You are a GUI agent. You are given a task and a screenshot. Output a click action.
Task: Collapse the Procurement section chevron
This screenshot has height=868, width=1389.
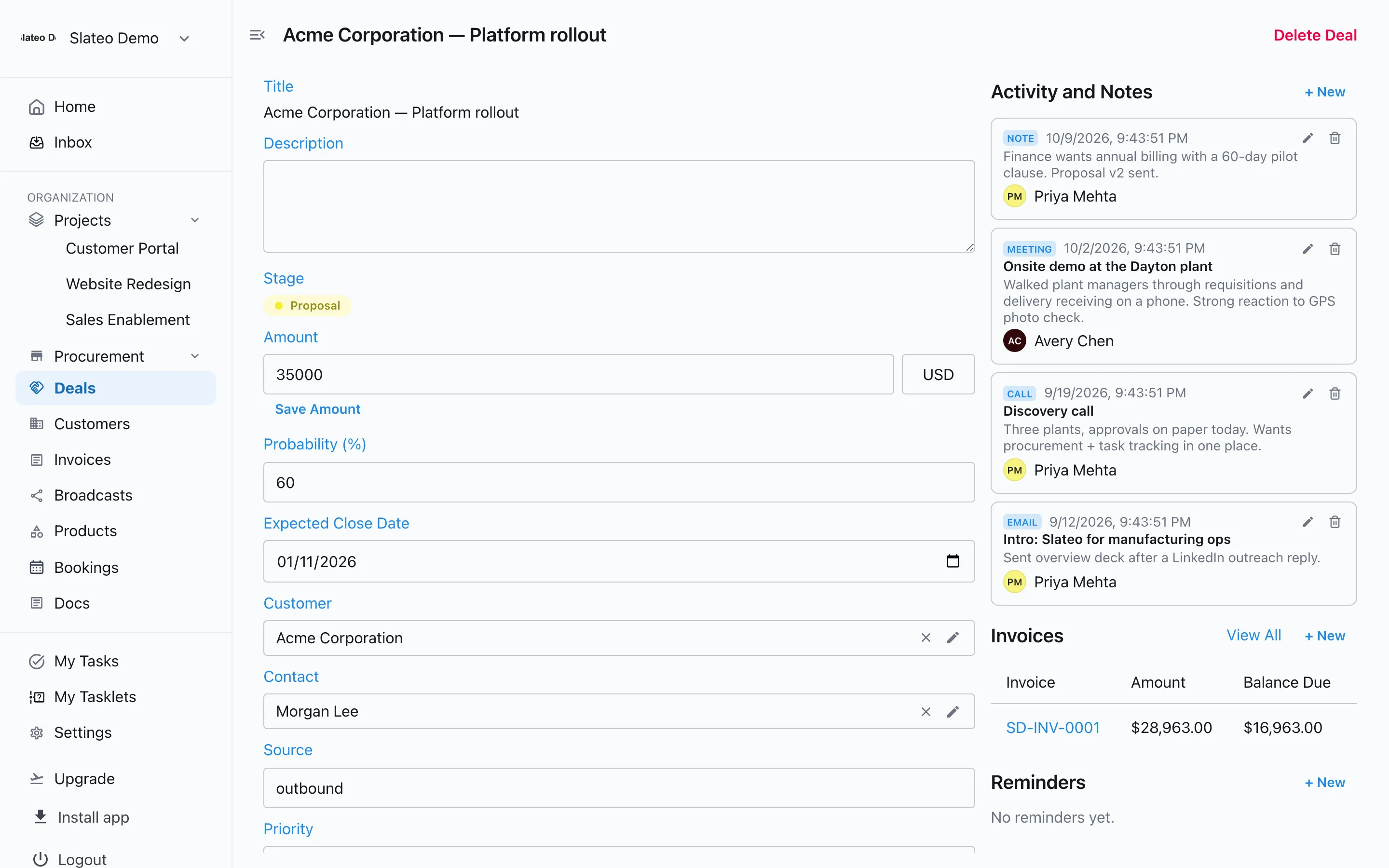(195, 356)
